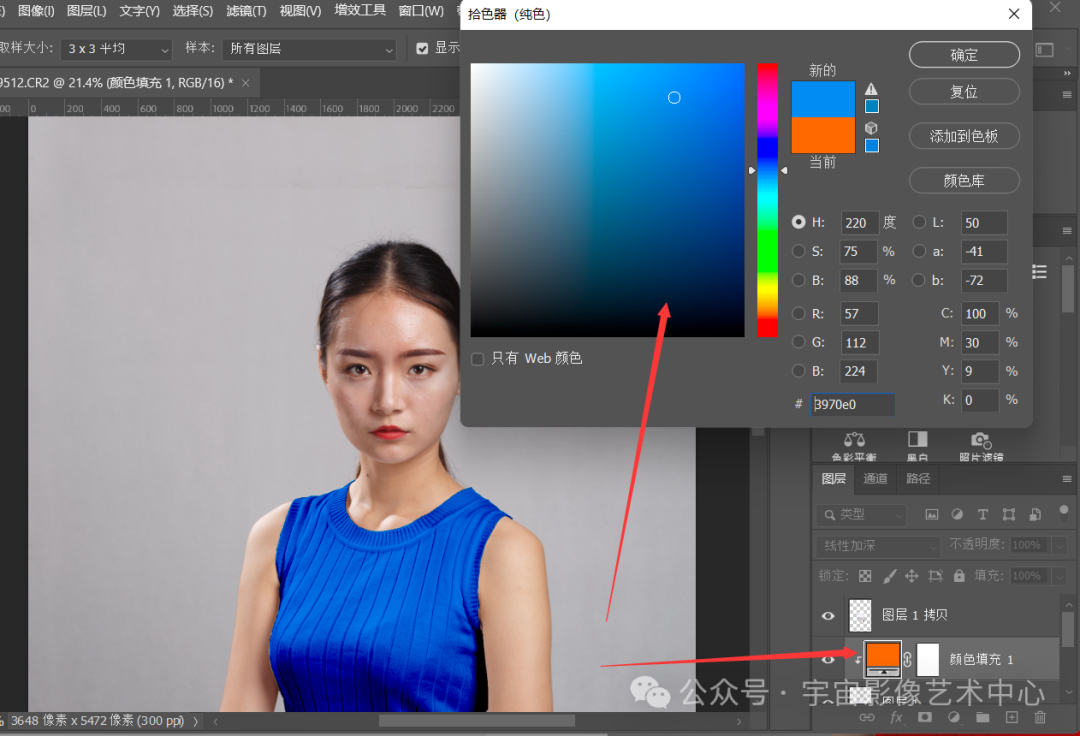The width and height of the screenshot is (1080, 736).
Task: Click the create new group folder icon
Action: pos(983,717)
